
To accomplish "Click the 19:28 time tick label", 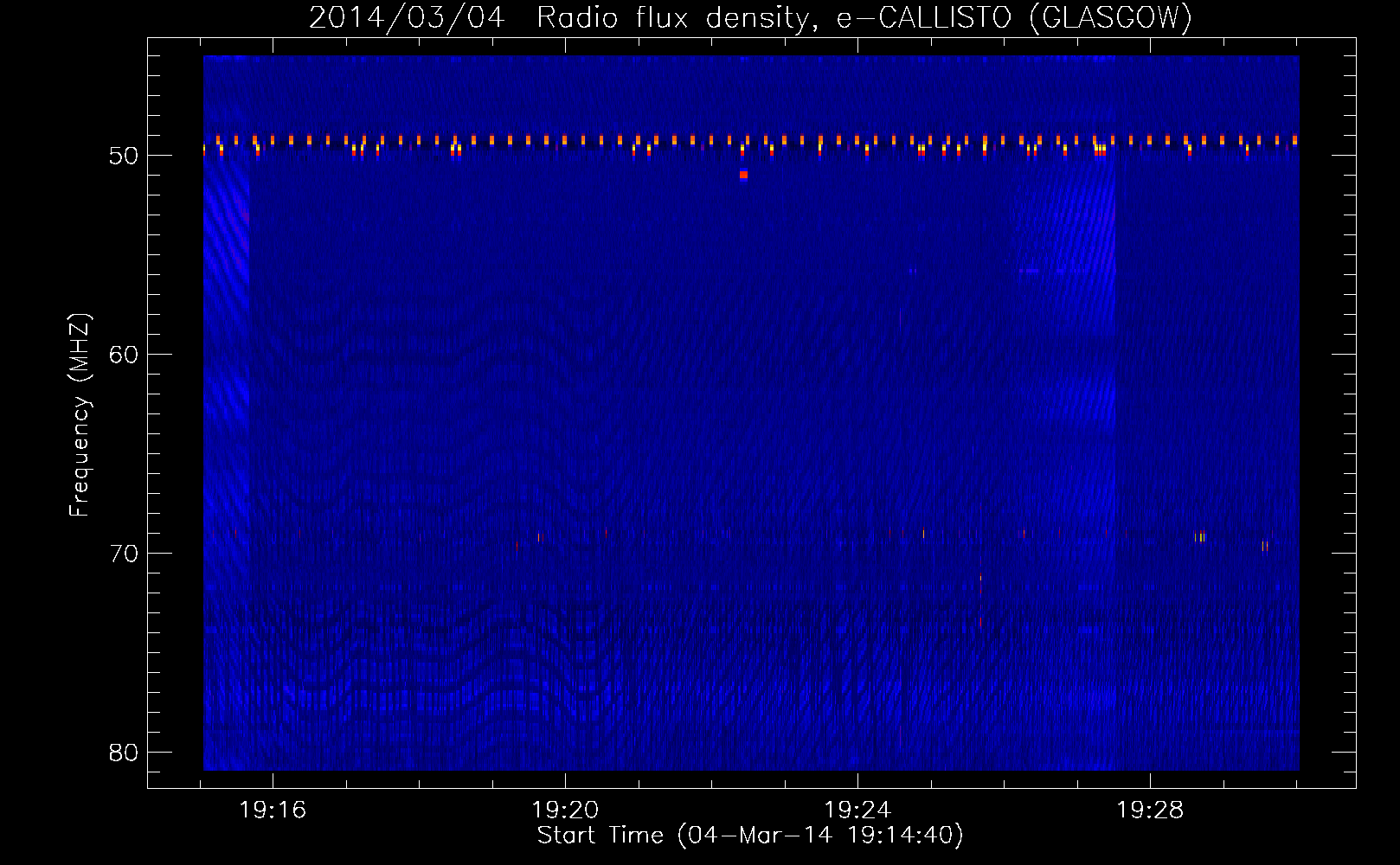I will coord(1150,811).
